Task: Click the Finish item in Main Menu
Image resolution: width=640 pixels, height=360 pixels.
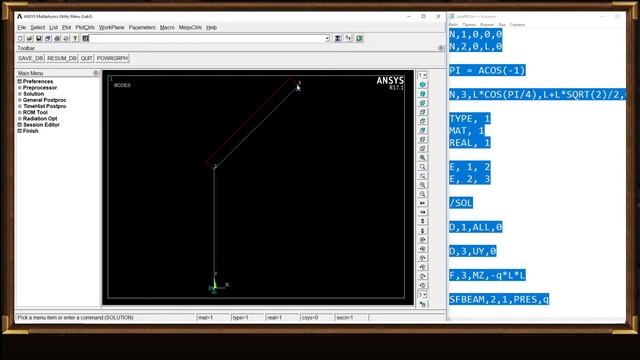Action: (x=31, y=131)
